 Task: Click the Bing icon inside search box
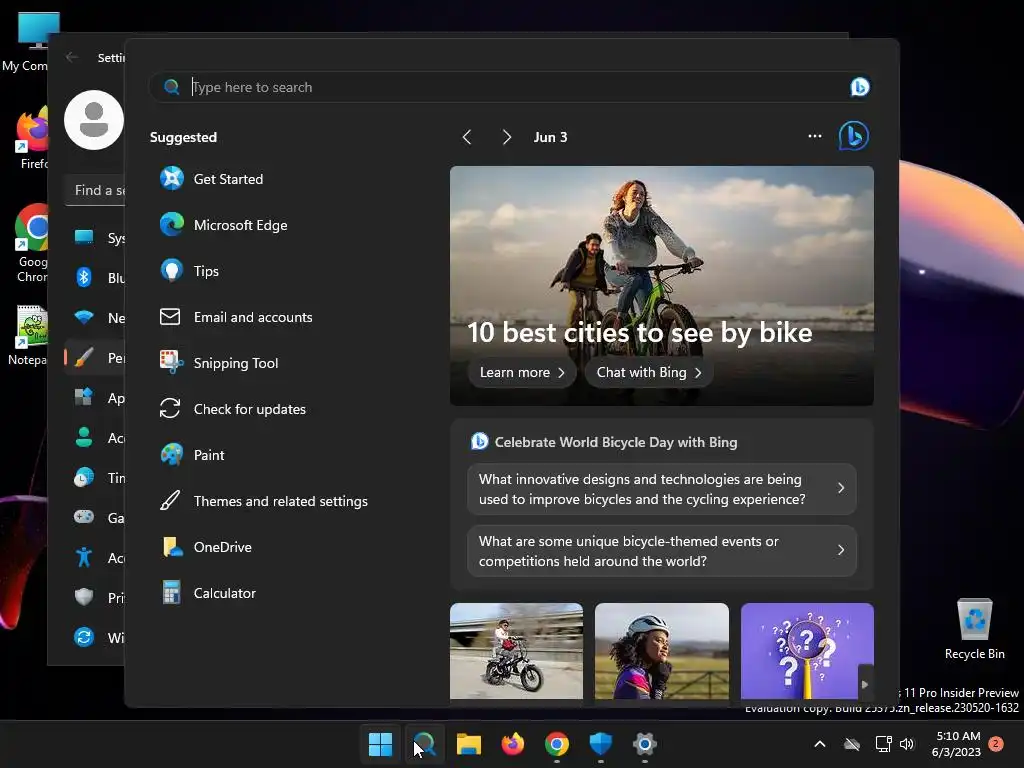[859, 87]
